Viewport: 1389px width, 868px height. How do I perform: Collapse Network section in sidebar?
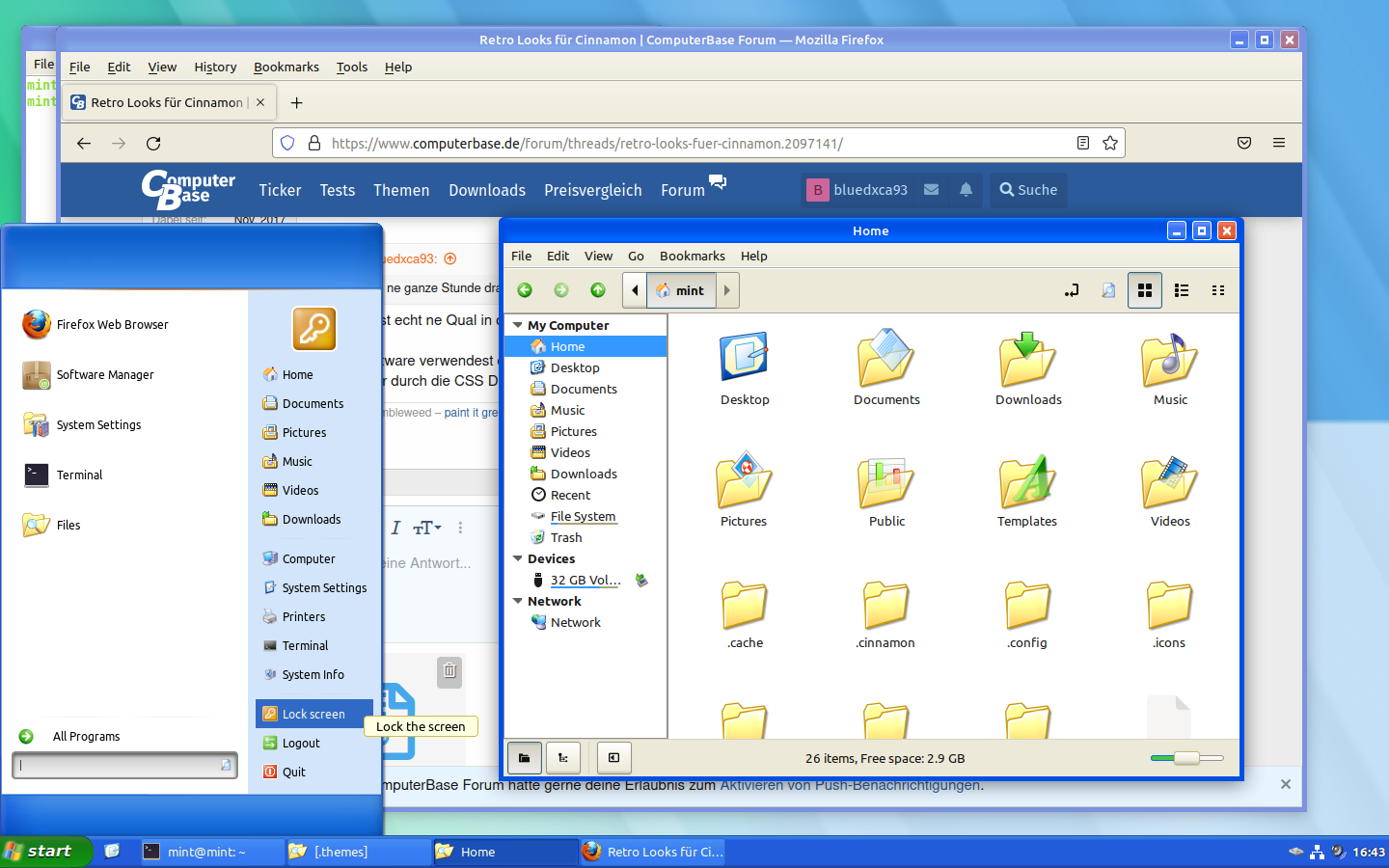(518, 602)
